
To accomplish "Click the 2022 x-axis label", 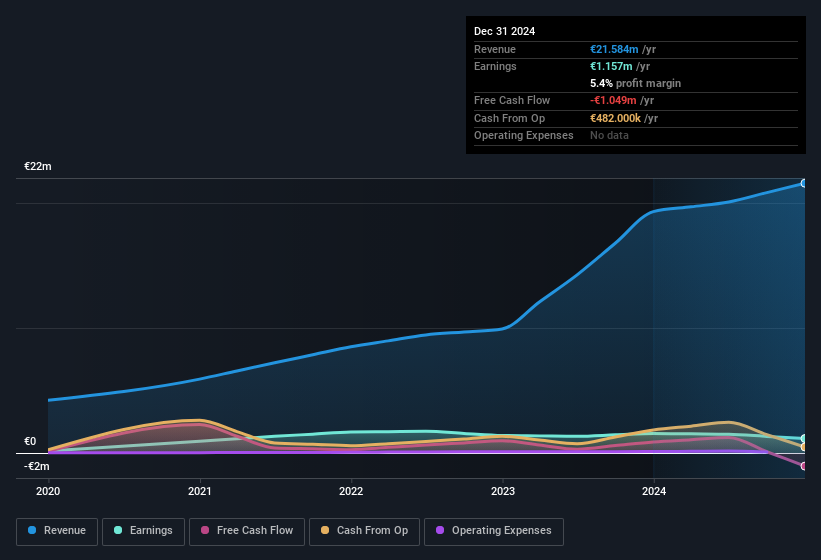I will (351, 491).
